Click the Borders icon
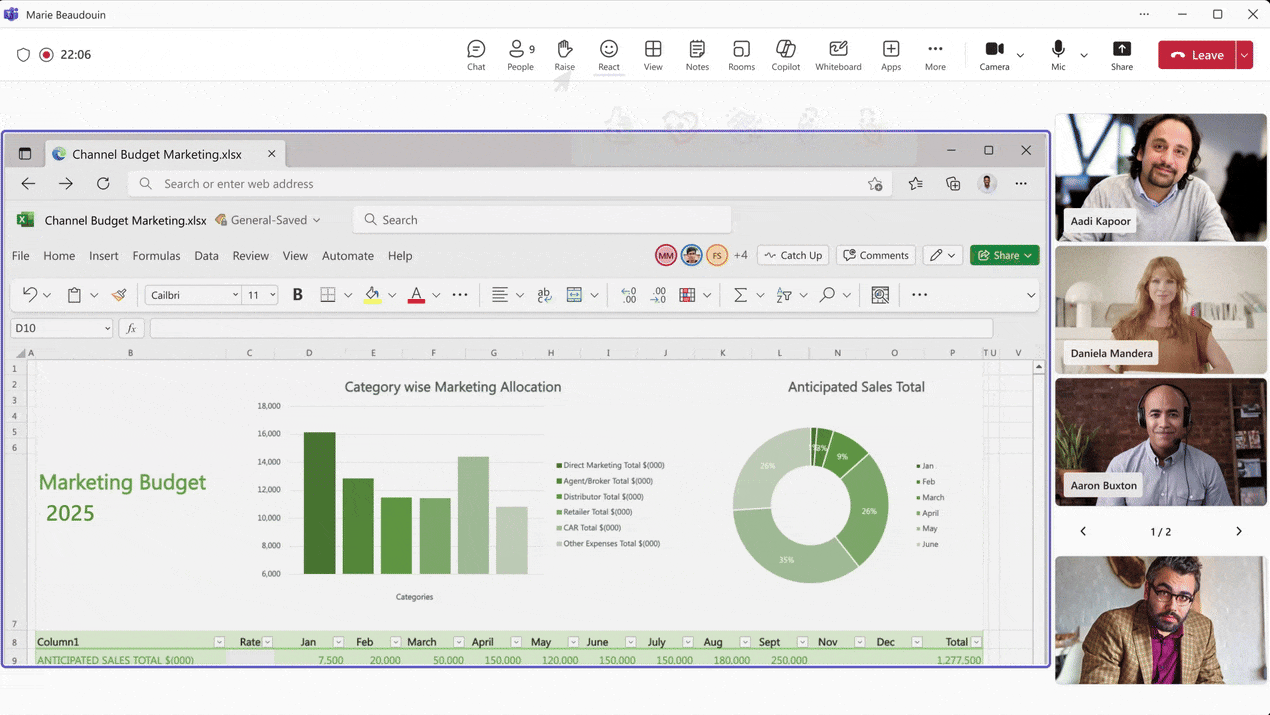This screenshot has width=1270, height=715. click(327, 295)
